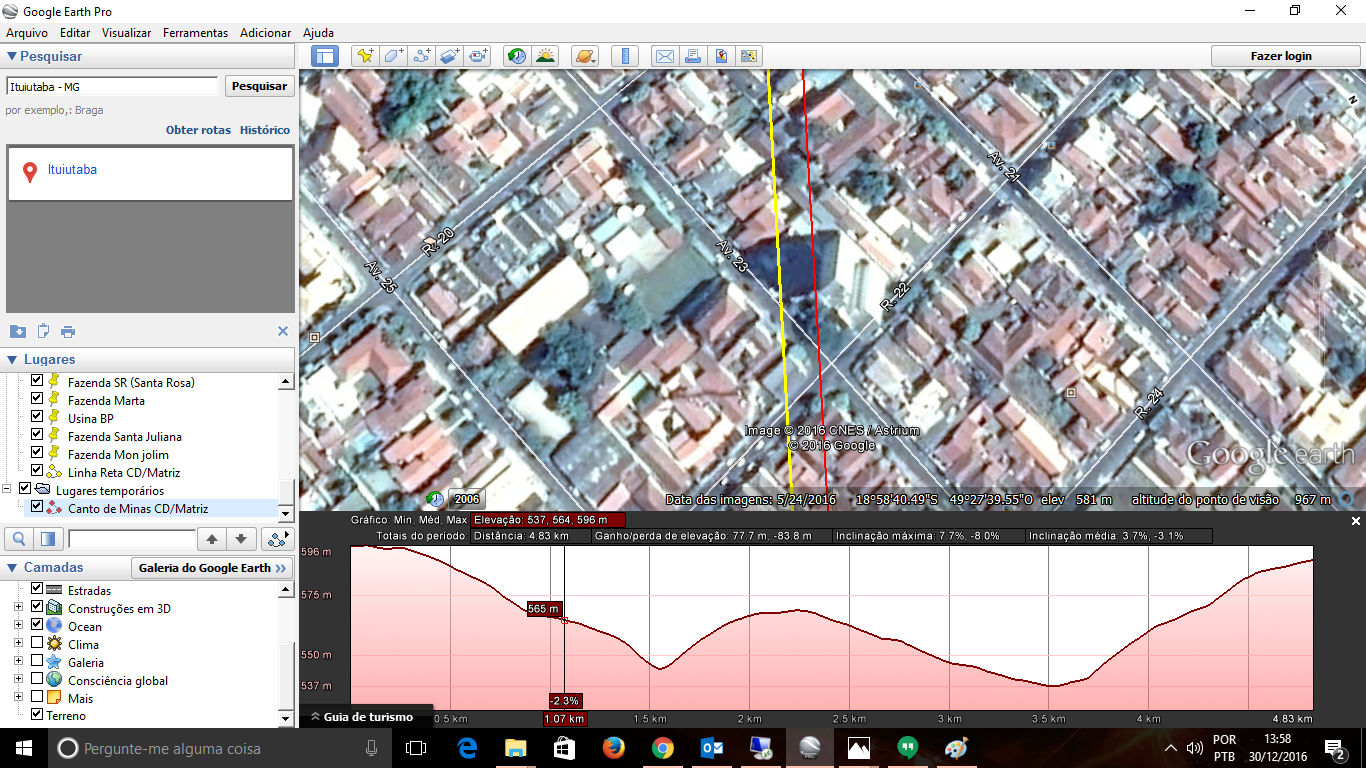Collapse the Pesquisar panel triangle
Image resolution: width=1366 pixels, height=768 pixels.
[x=11, y=57]
